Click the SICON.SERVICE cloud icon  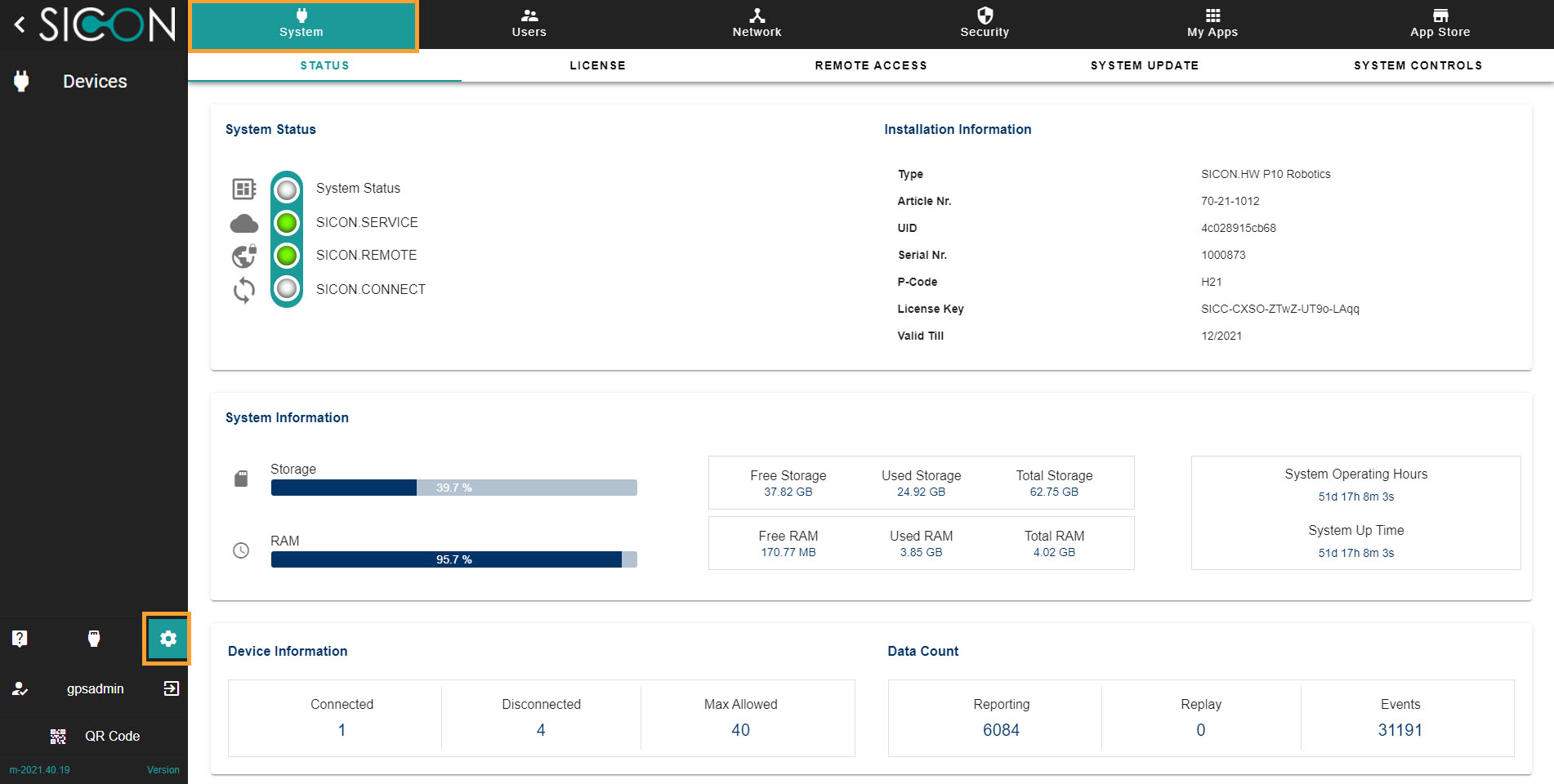[x=243, y=223]
